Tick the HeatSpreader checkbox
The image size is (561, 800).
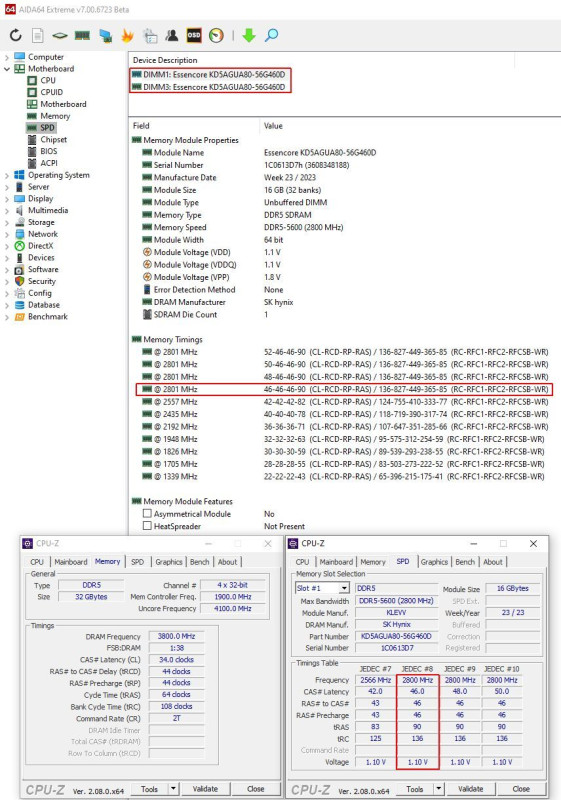[147, 526]
